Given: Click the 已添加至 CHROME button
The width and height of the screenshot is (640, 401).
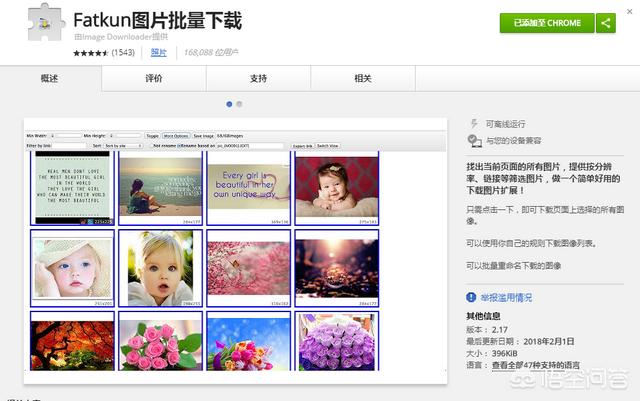Looking at the screenshot, I should 547,23.
